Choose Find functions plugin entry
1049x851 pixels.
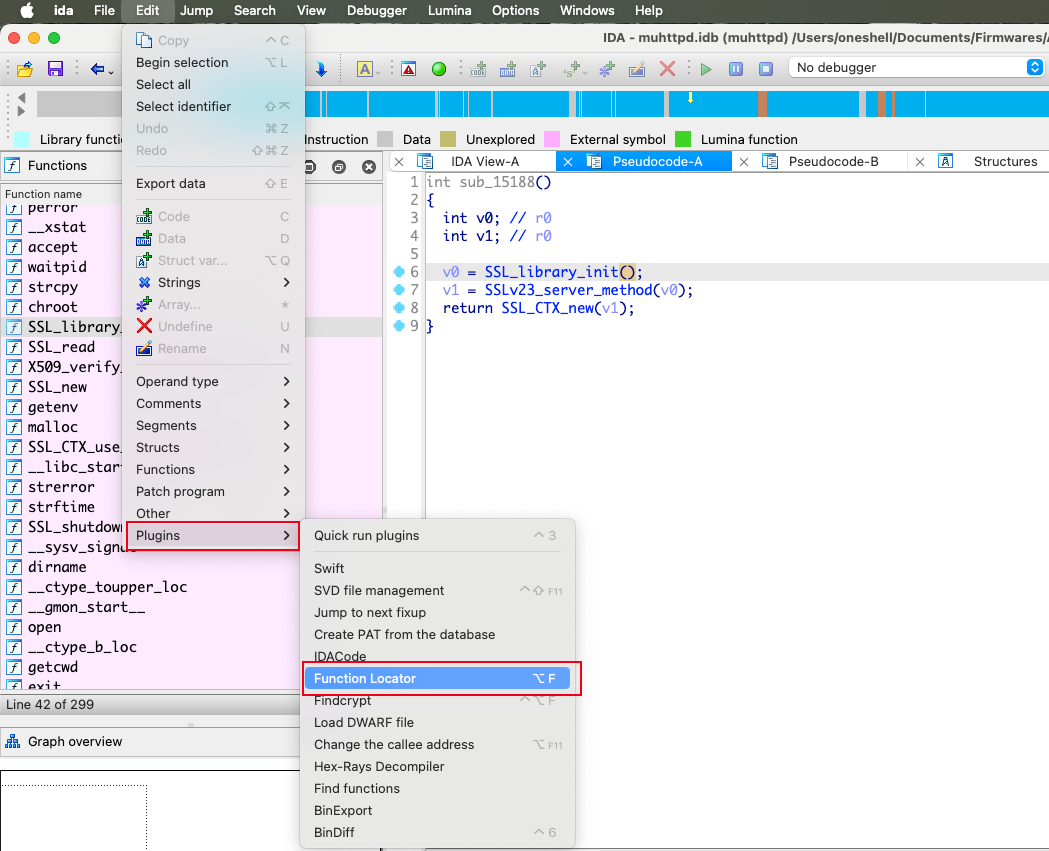437,788
